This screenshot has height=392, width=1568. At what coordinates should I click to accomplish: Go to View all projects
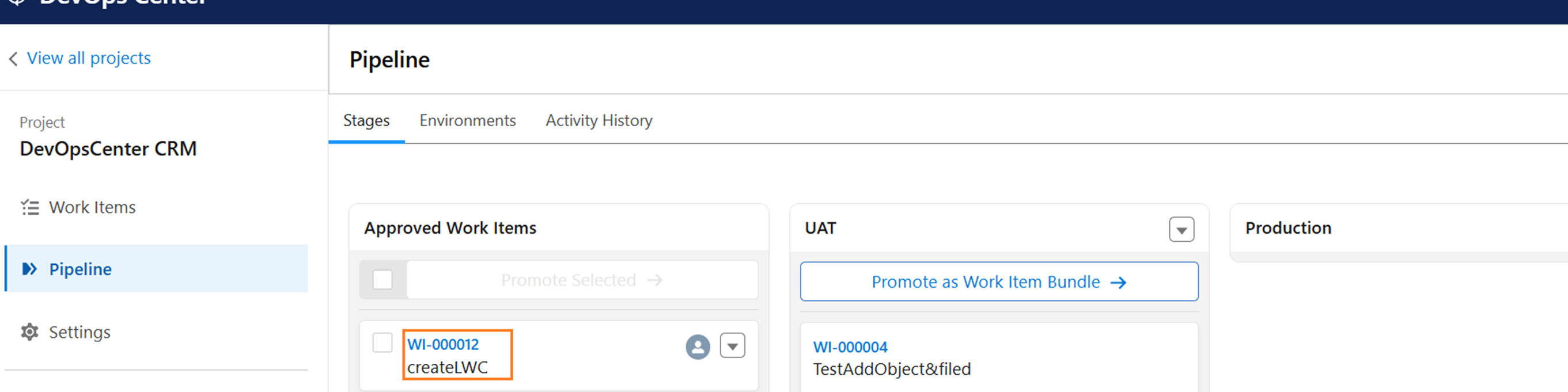[x=89, y=58]
